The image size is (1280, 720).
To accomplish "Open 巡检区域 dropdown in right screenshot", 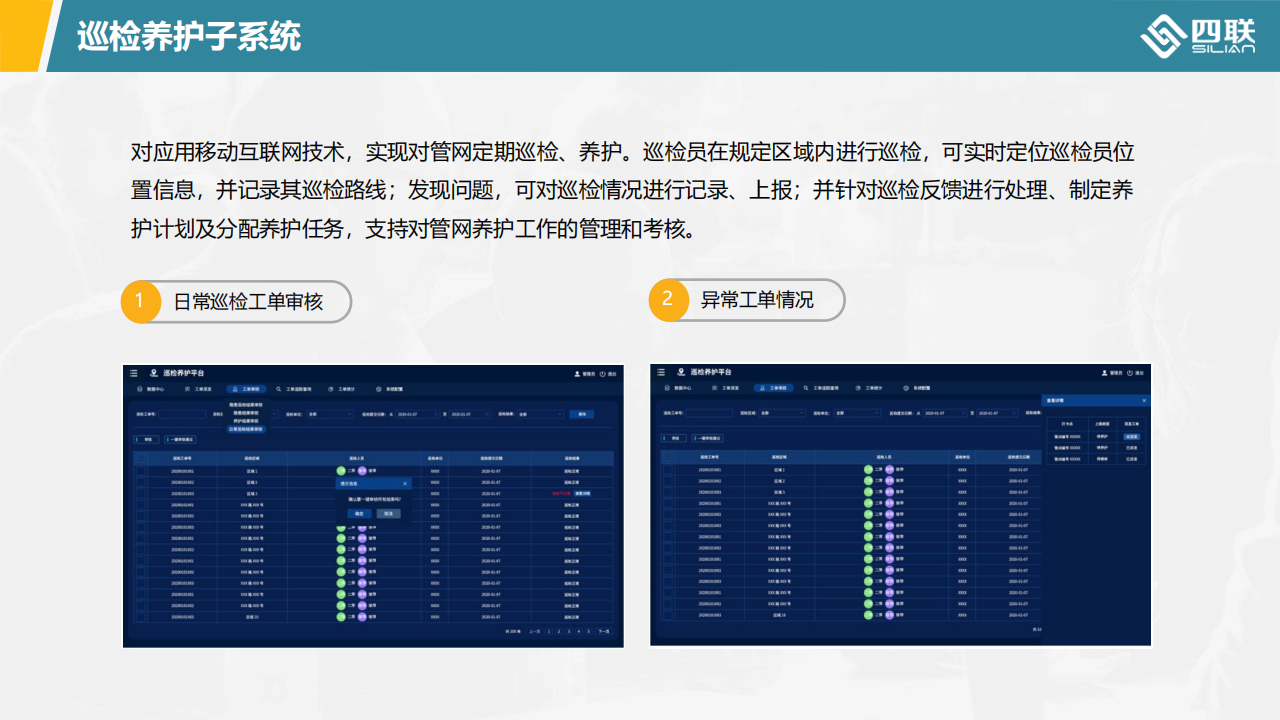I will (782, 413).
